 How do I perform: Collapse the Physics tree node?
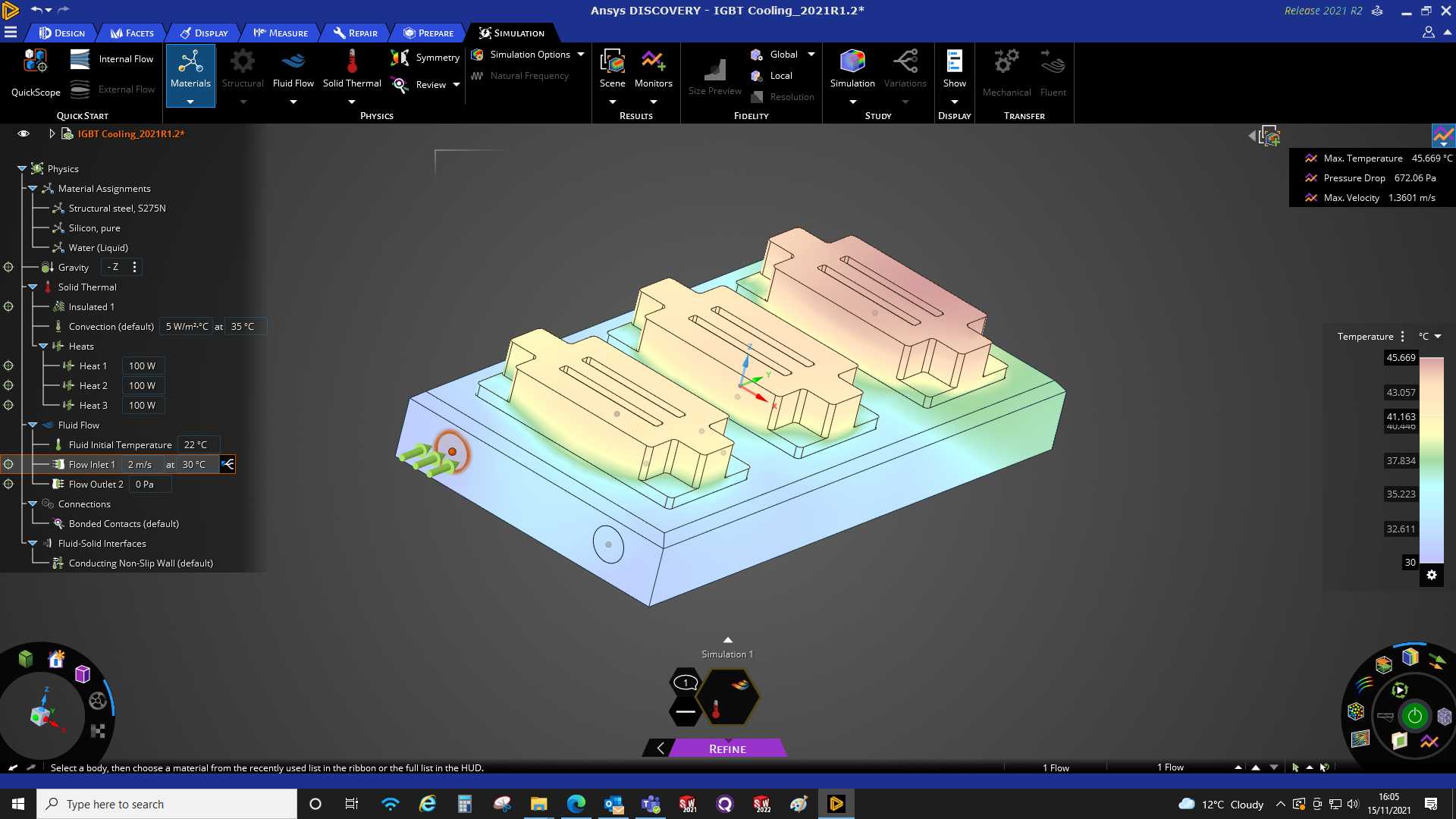click(22, 168)
